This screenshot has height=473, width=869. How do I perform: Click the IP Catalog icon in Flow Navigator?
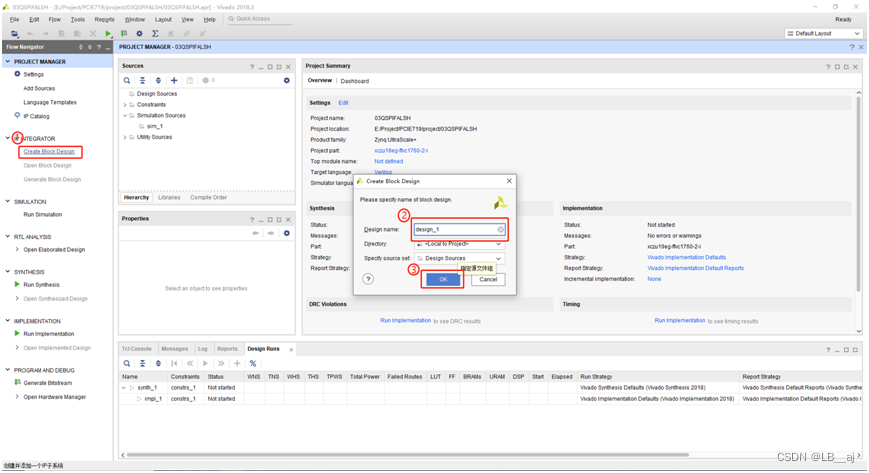coord(17,116)
